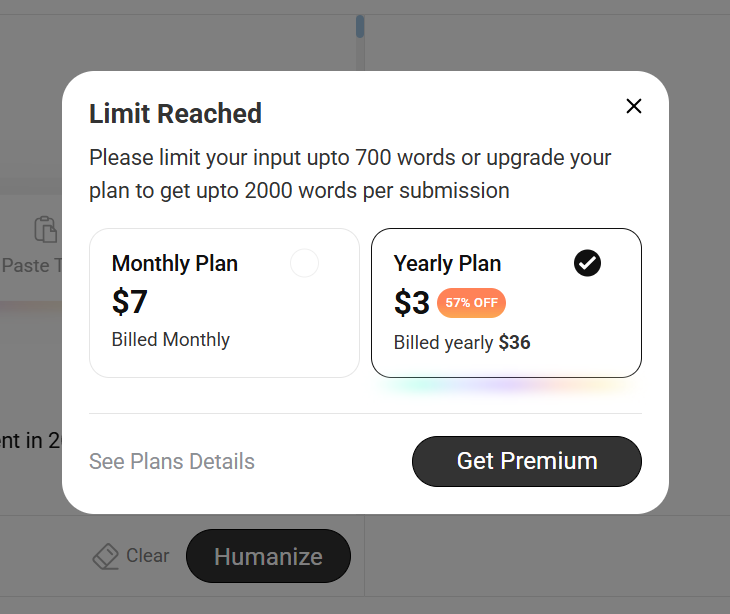Click the Clear eraser icon
Image resolution: width=730 pixels, height=614 pixels.
106,556
